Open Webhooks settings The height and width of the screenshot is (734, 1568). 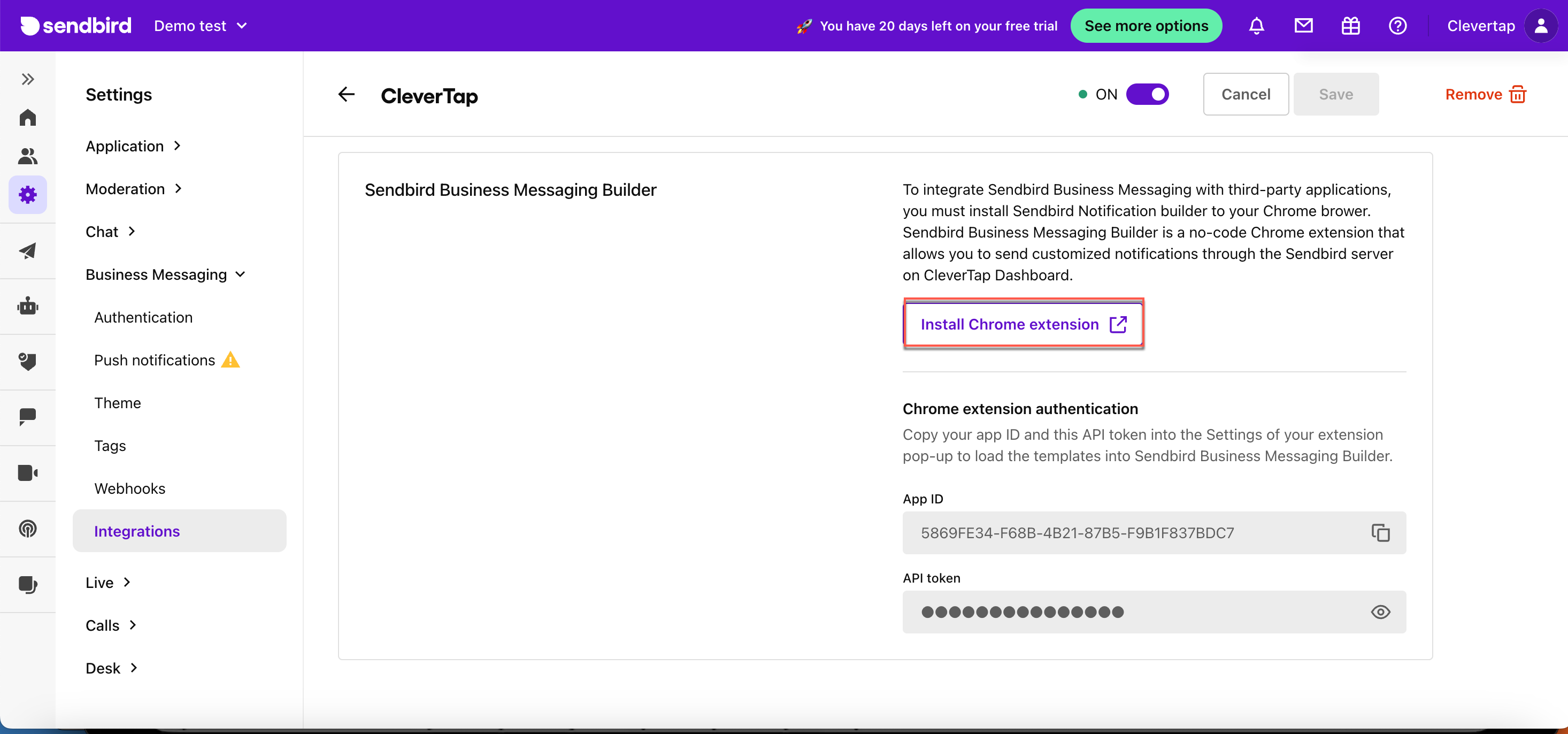tap(129, 488)
